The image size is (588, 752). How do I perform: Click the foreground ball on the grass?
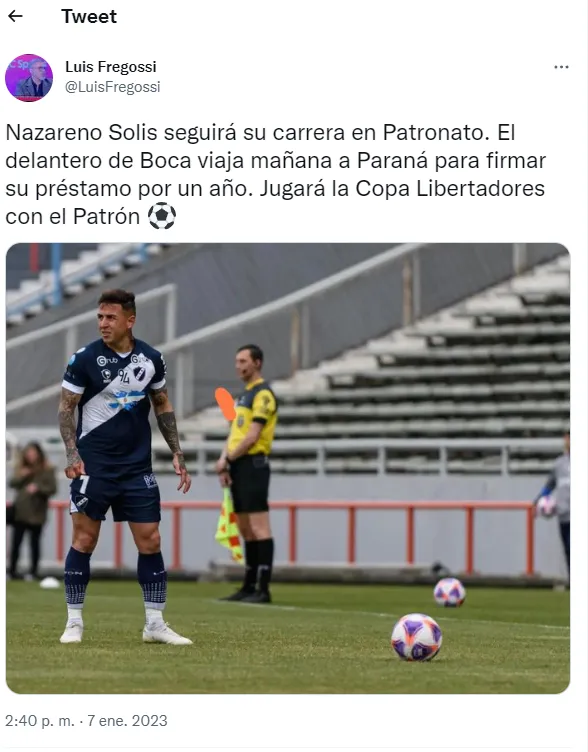[416, 637]
